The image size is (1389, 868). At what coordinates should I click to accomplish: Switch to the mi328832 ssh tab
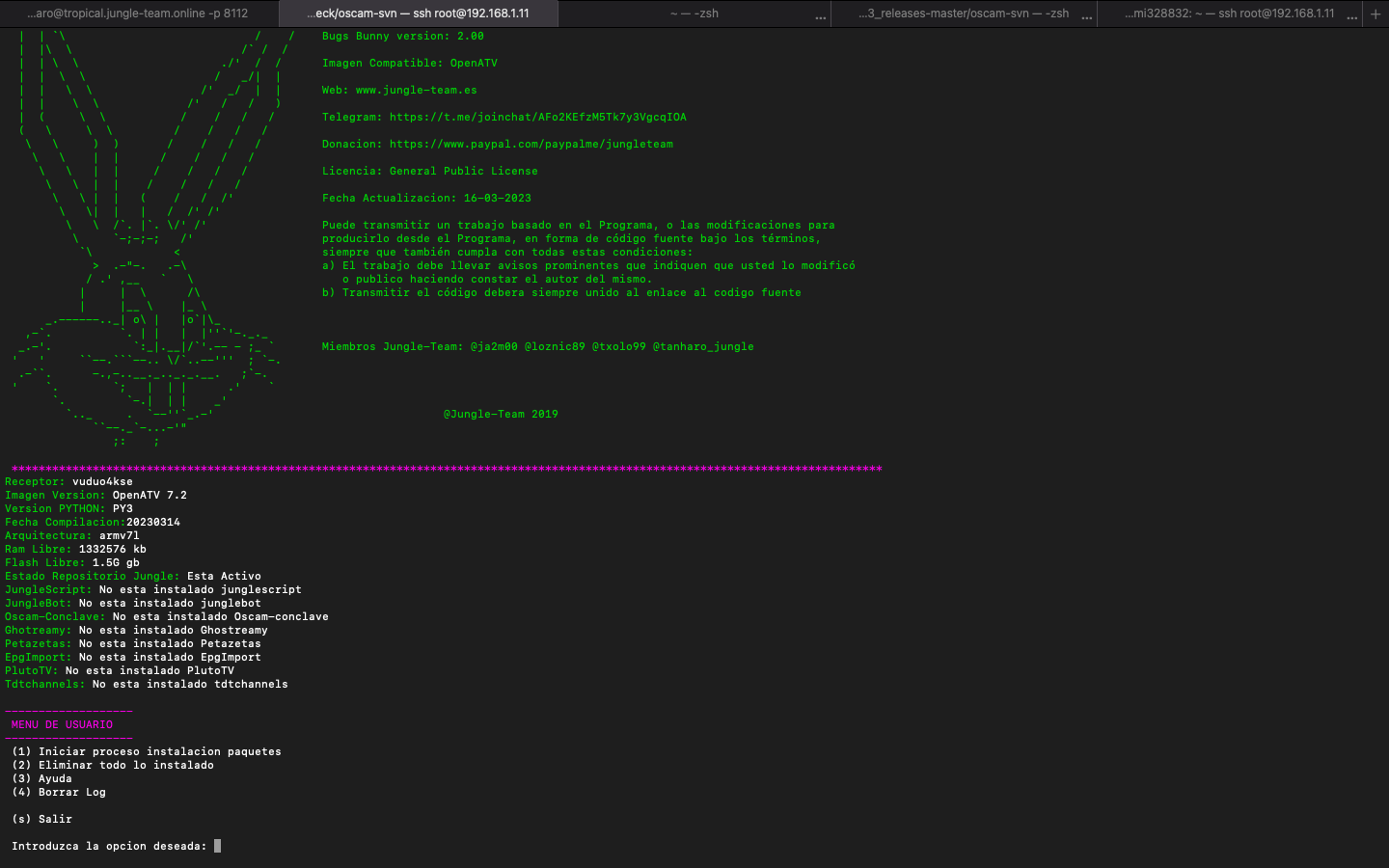coord(1229,14)
